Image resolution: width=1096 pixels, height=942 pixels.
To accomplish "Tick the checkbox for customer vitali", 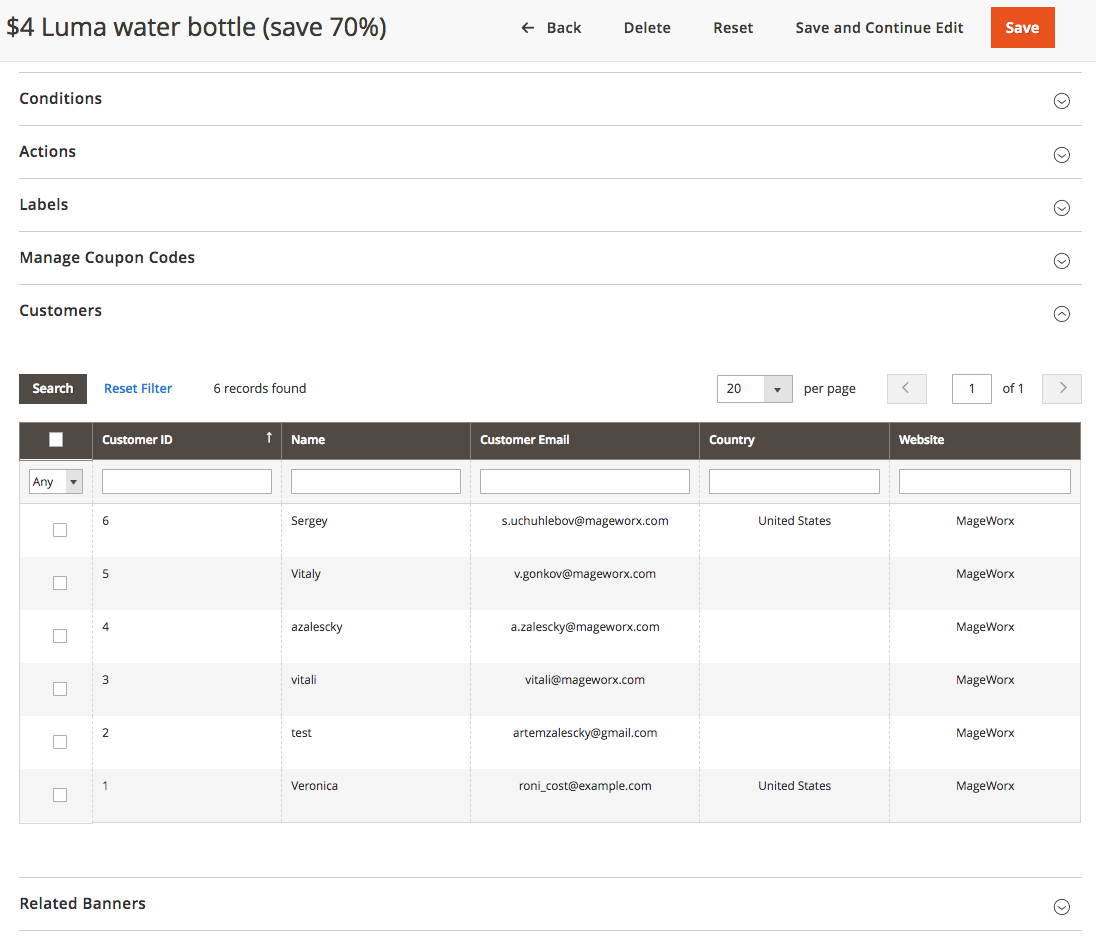I will (60, 690).
